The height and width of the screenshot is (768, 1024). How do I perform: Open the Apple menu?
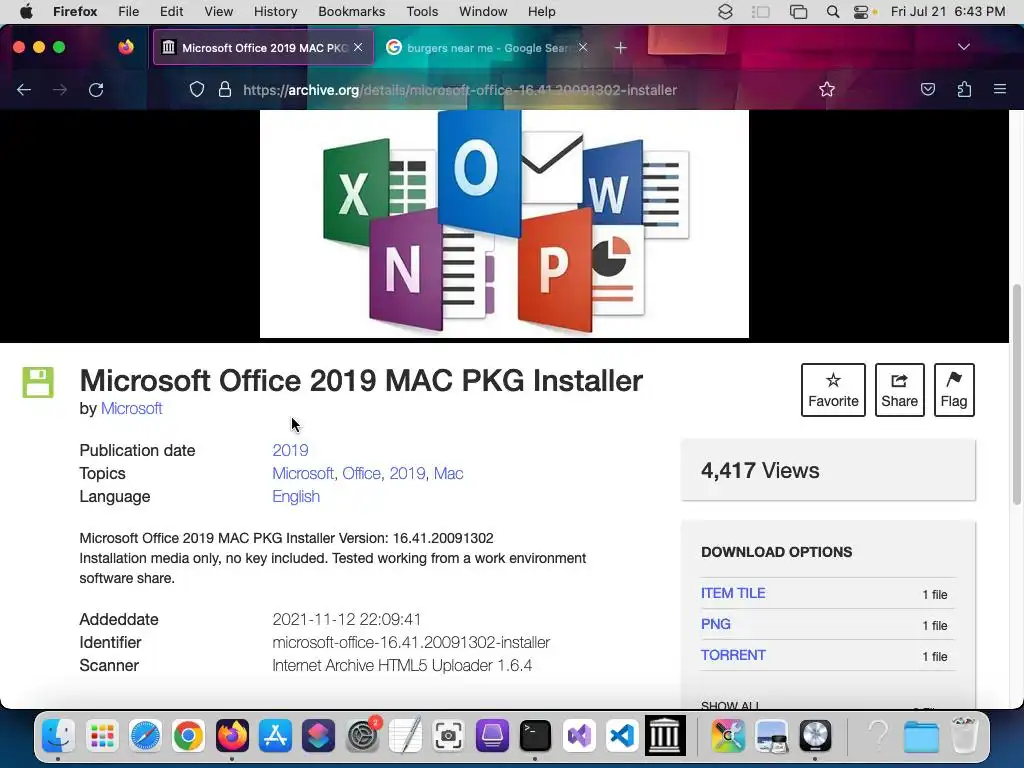tap(26, 11)
